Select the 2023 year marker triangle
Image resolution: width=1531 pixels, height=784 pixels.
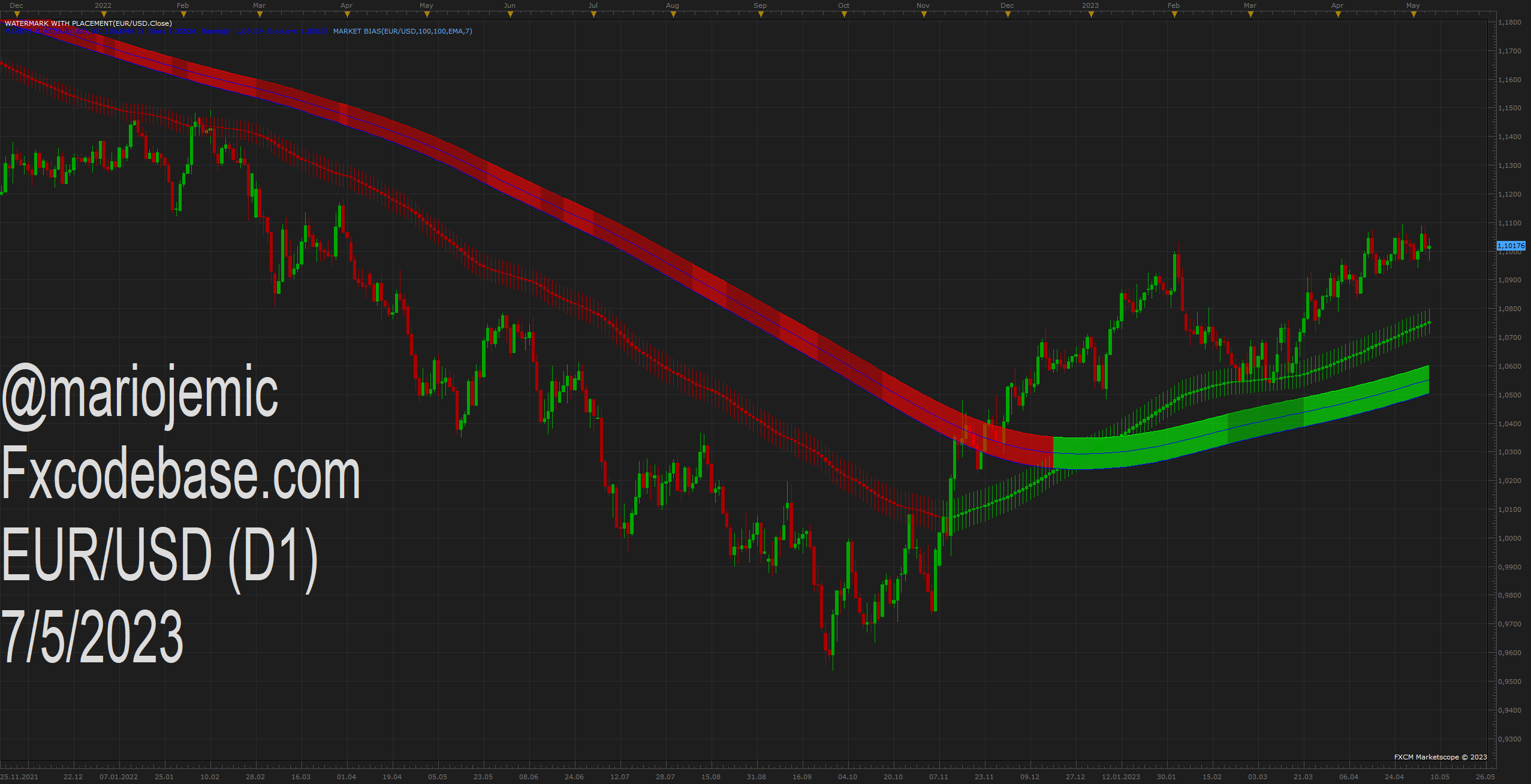[x=1091, y=14]
